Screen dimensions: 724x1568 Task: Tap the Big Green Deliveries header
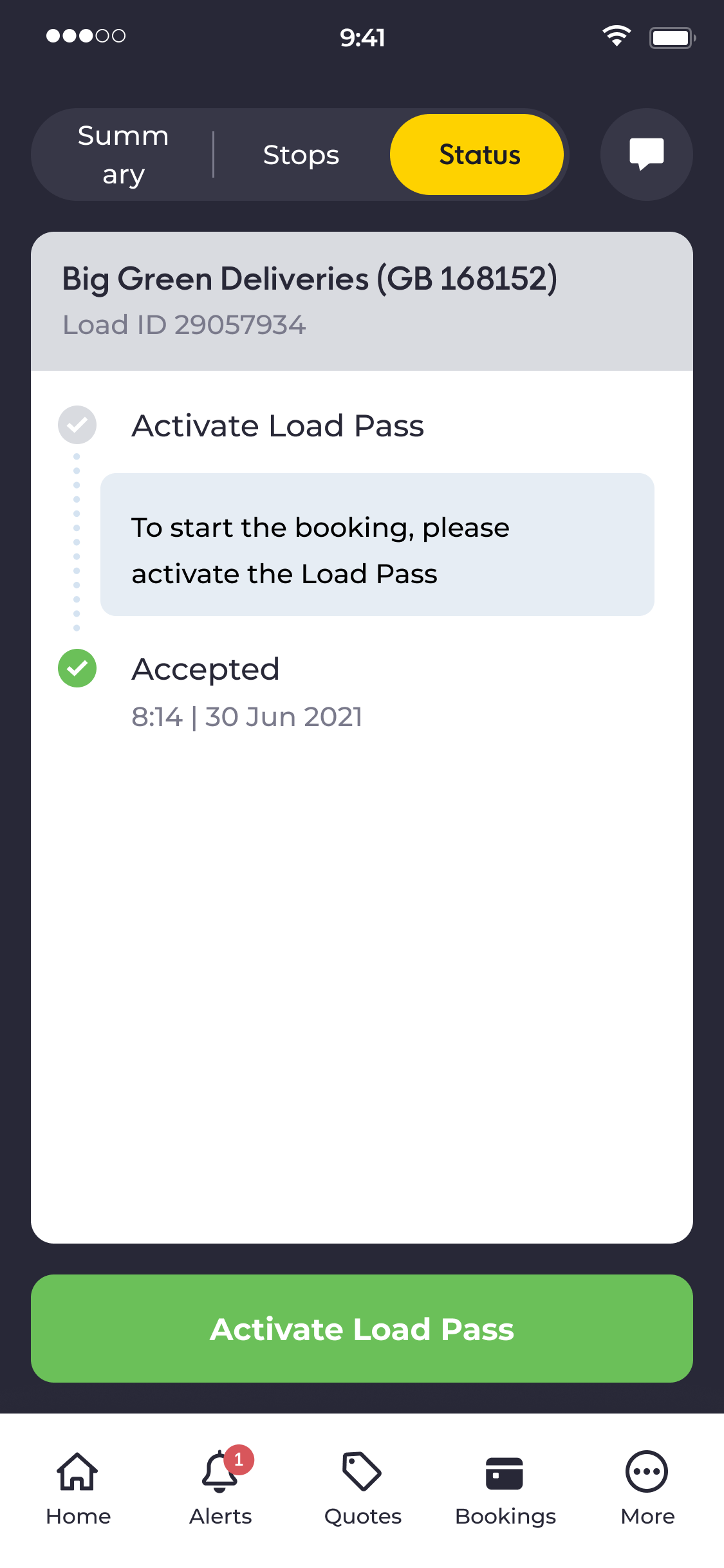coord(310,279)
